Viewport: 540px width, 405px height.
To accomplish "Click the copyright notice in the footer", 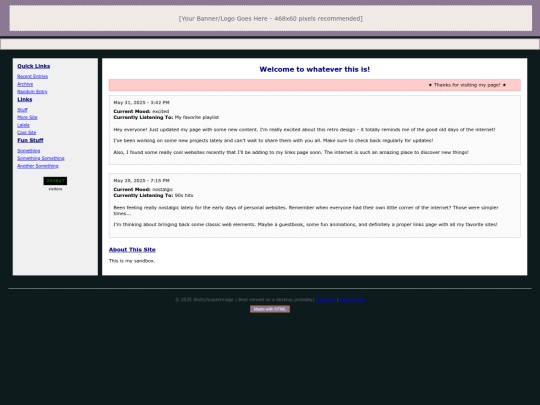I will pos(245,300).
